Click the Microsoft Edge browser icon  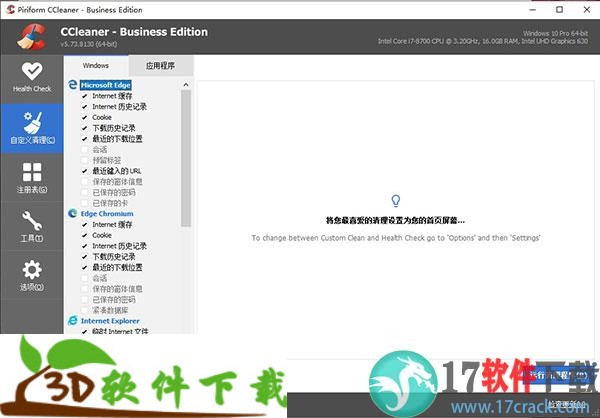[73, 85]
